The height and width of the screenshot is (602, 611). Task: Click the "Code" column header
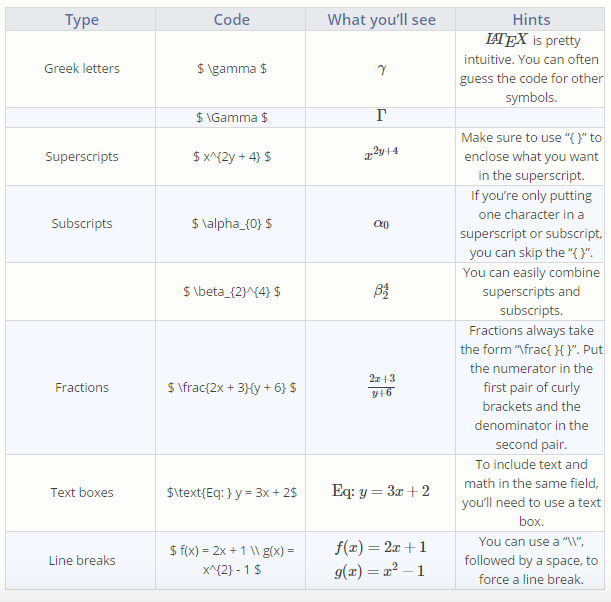(x=232, y=20)
